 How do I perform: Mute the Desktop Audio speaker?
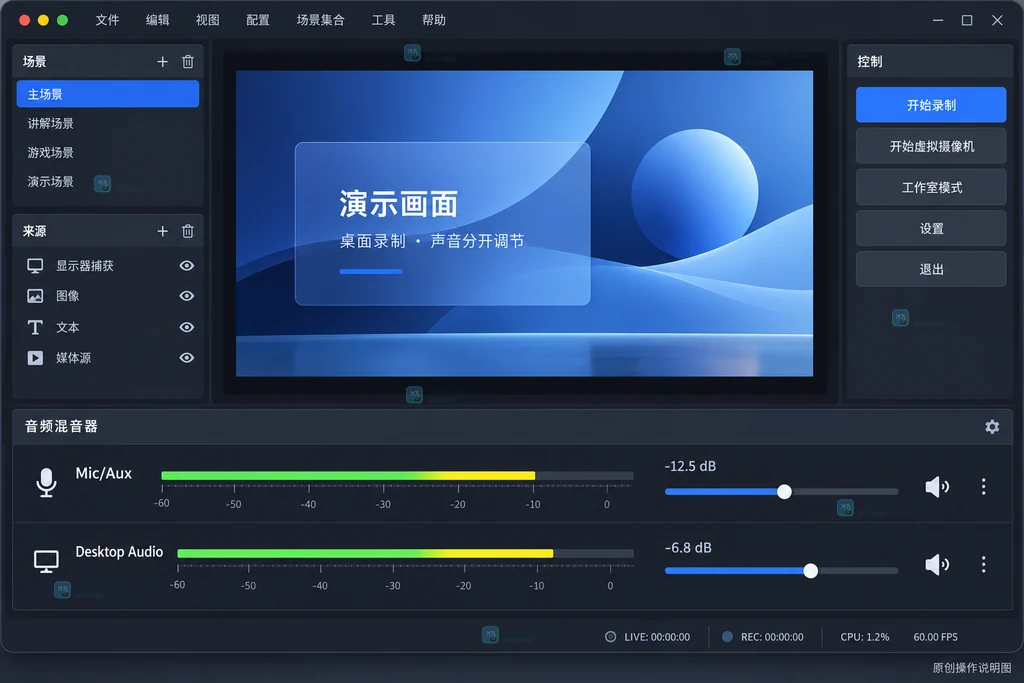click(x=937, y=564)
